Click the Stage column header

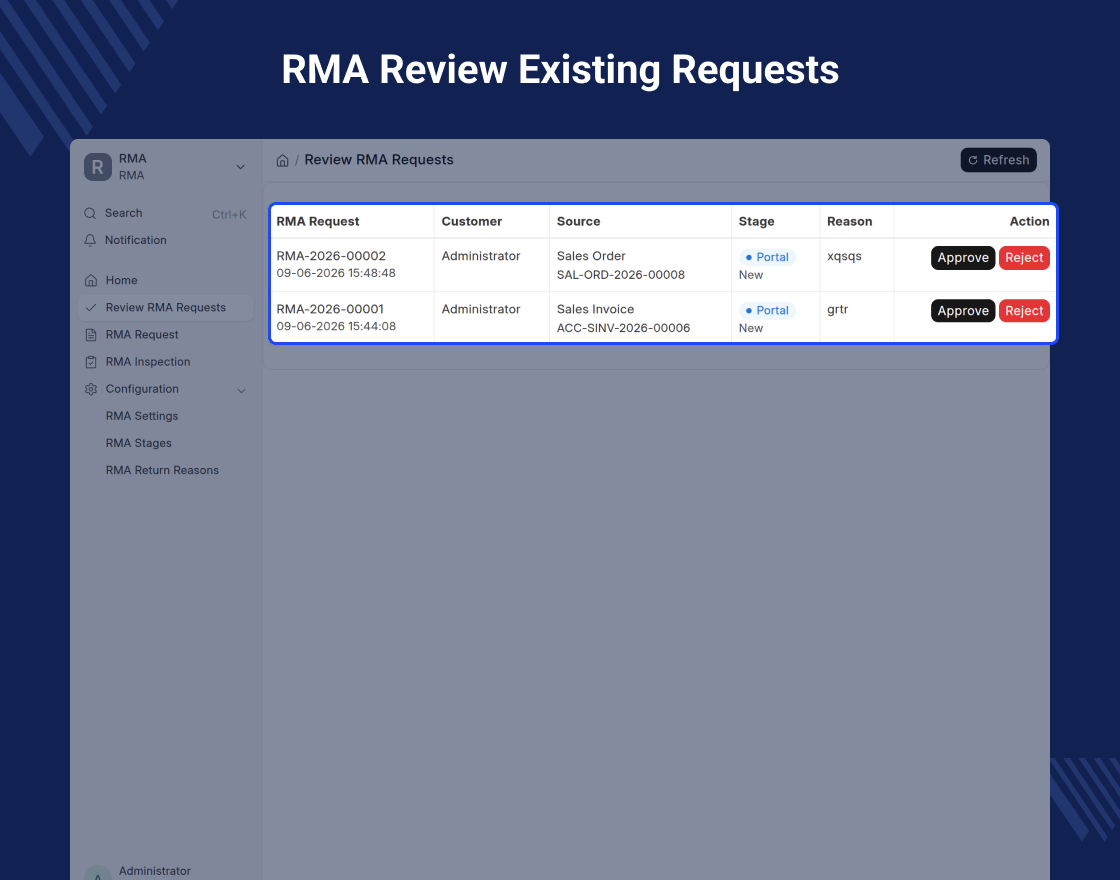click(x=756, y=222)
